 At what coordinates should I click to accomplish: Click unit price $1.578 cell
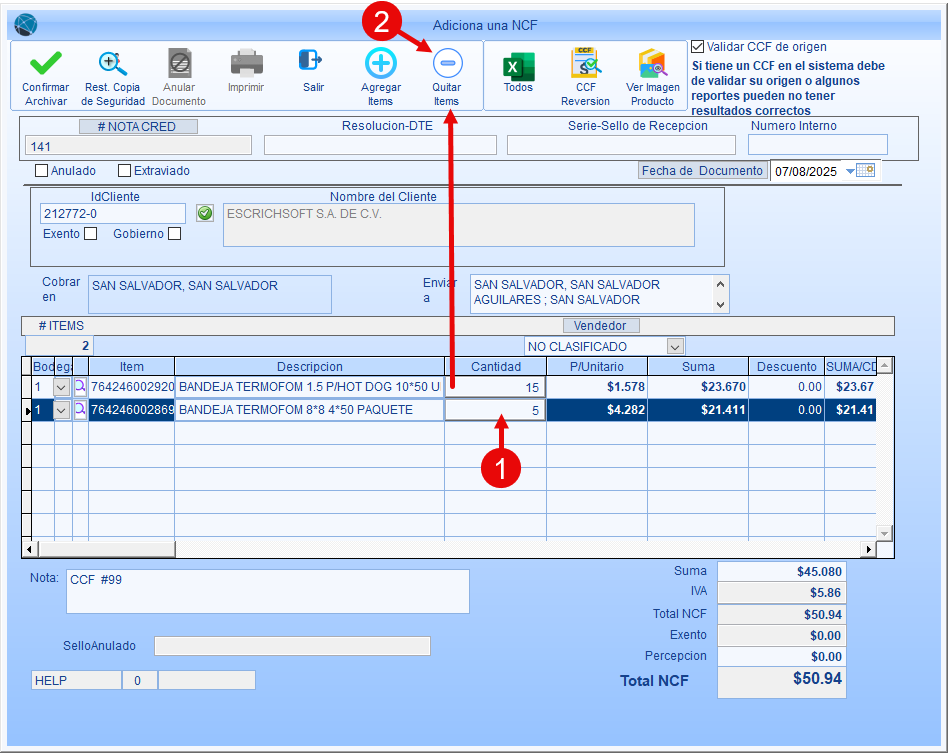[597, 387]
